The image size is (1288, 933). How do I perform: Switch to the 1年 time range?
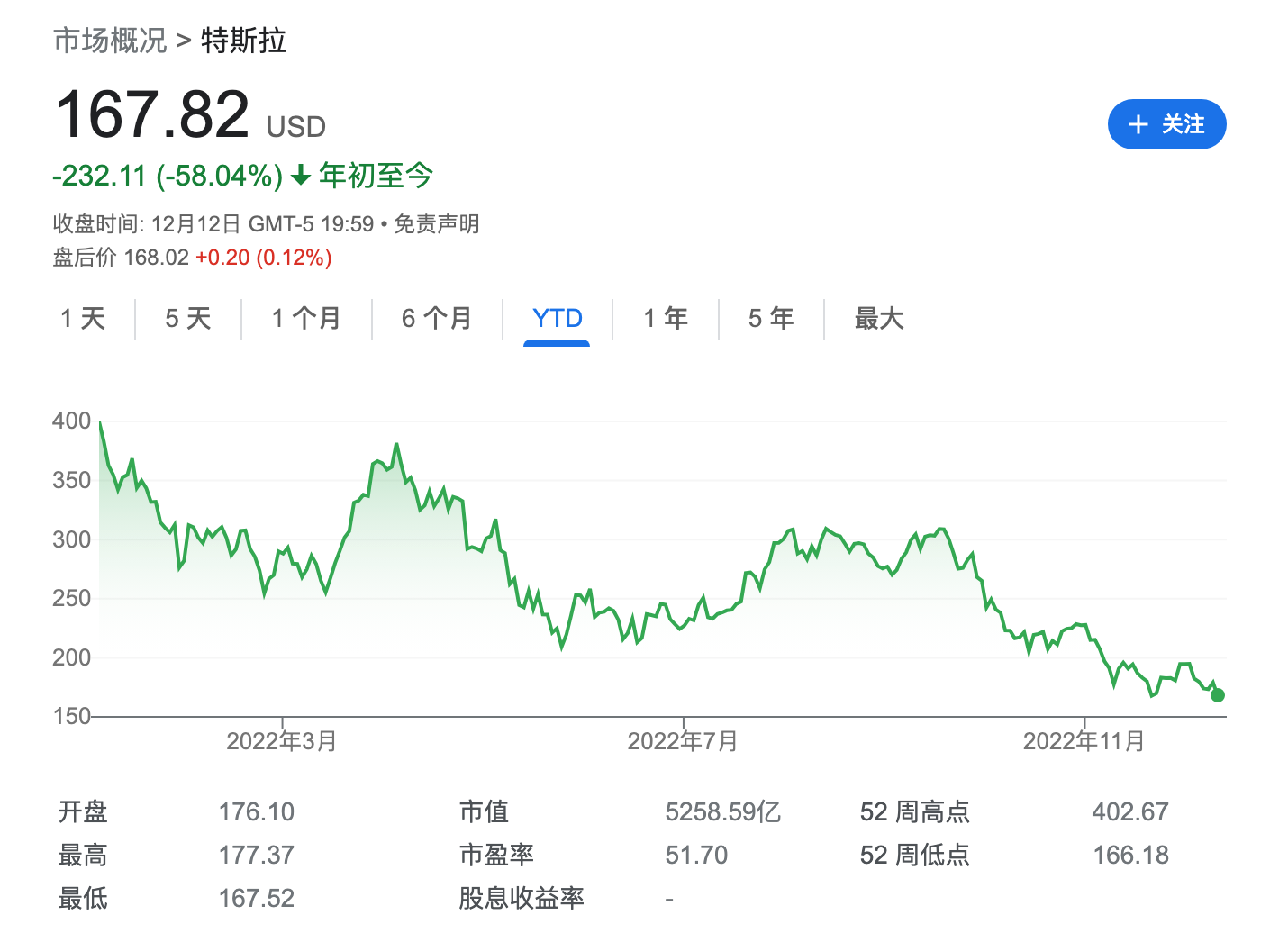click(x=664, y=318)
